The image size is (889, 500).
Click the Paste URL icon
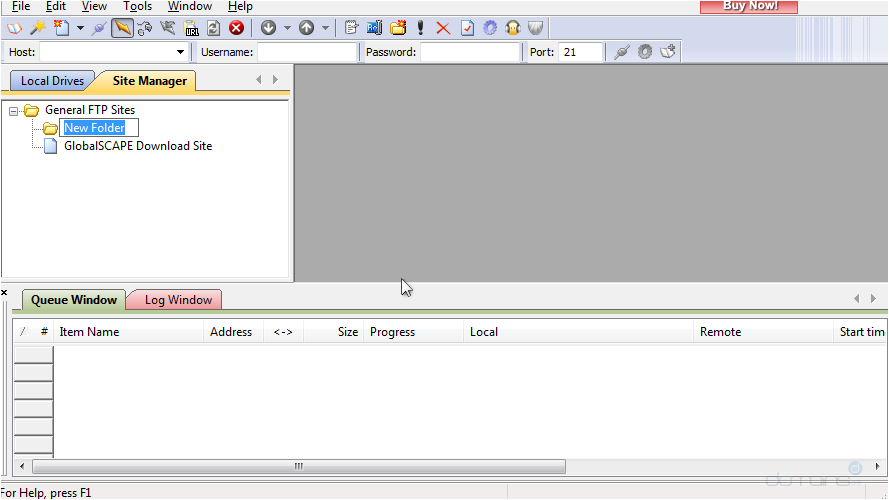point(190,28)
